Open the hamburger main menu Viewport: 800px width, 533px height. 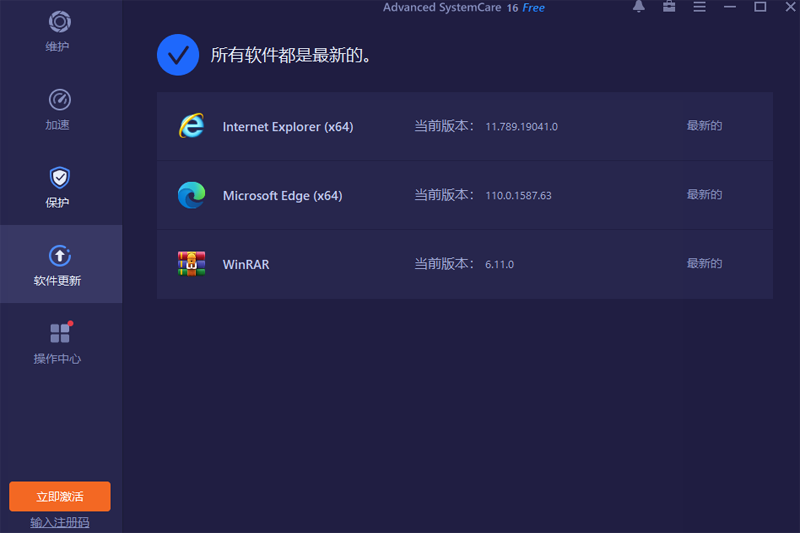pyautogui.click(x=699, y=7)
